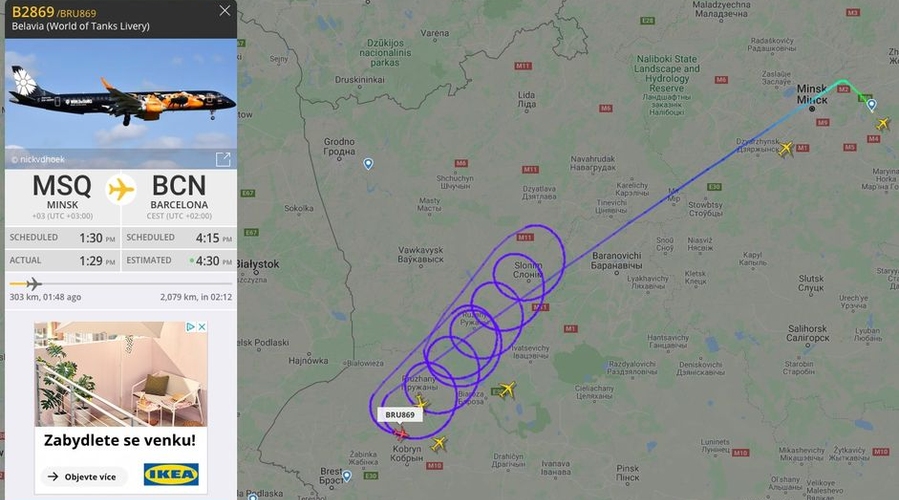899x500 pixels.
Task: Open the AdChoices info icon
Action: click(x=191, y=327)
